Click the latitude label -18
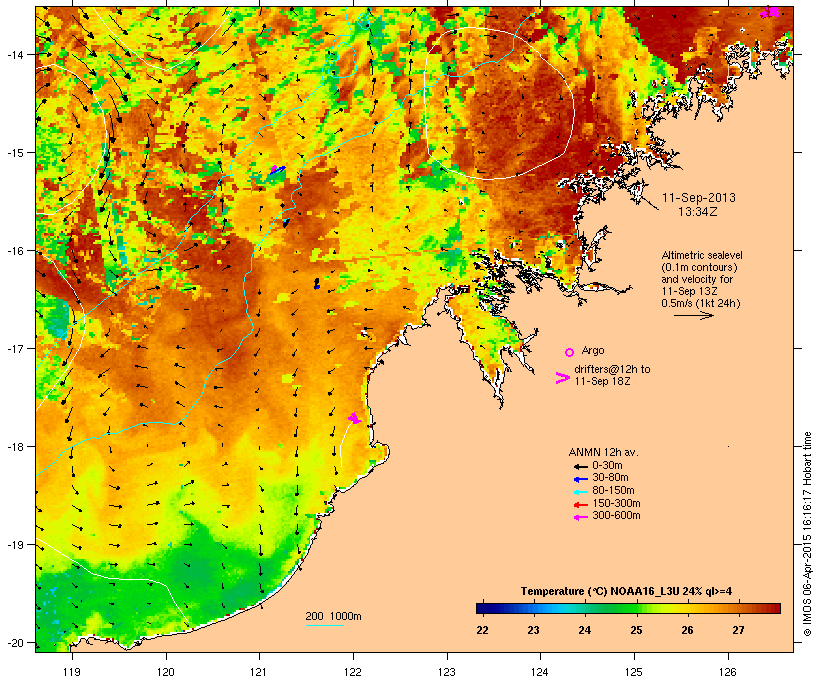Screen dimensions: 820x680 pyautogui.click(x=14, y=447)
